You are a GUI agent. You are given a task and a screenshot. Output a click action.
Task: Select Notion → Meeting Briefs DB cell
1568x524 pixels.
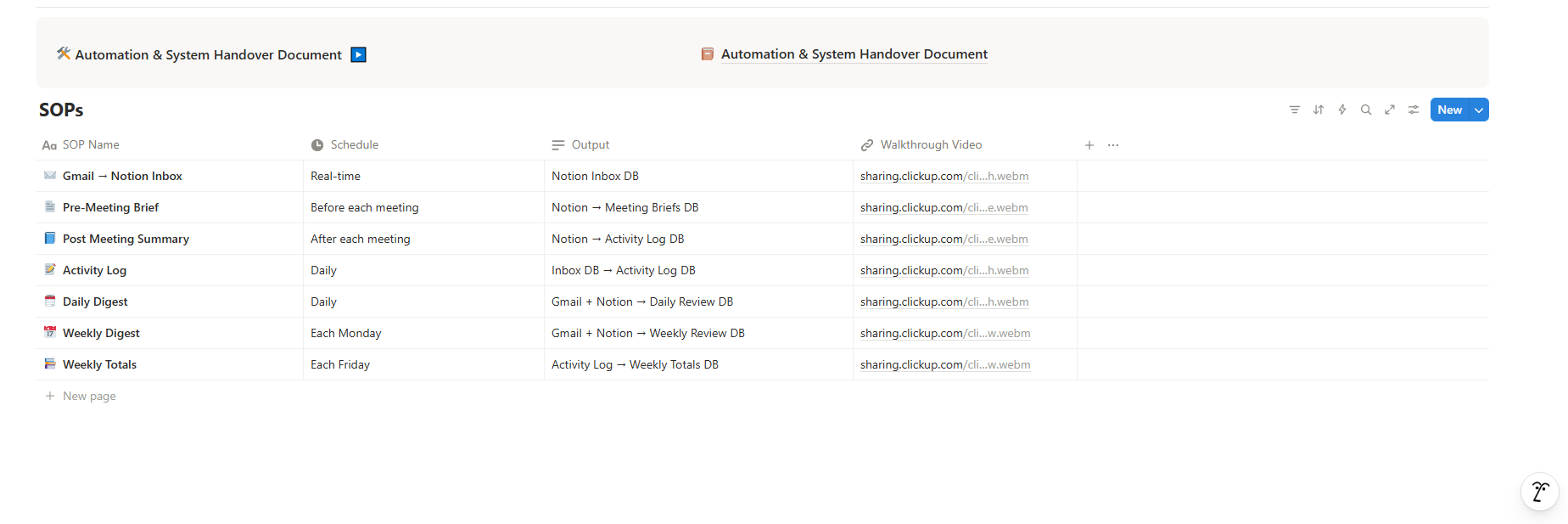tap(698, 207)
